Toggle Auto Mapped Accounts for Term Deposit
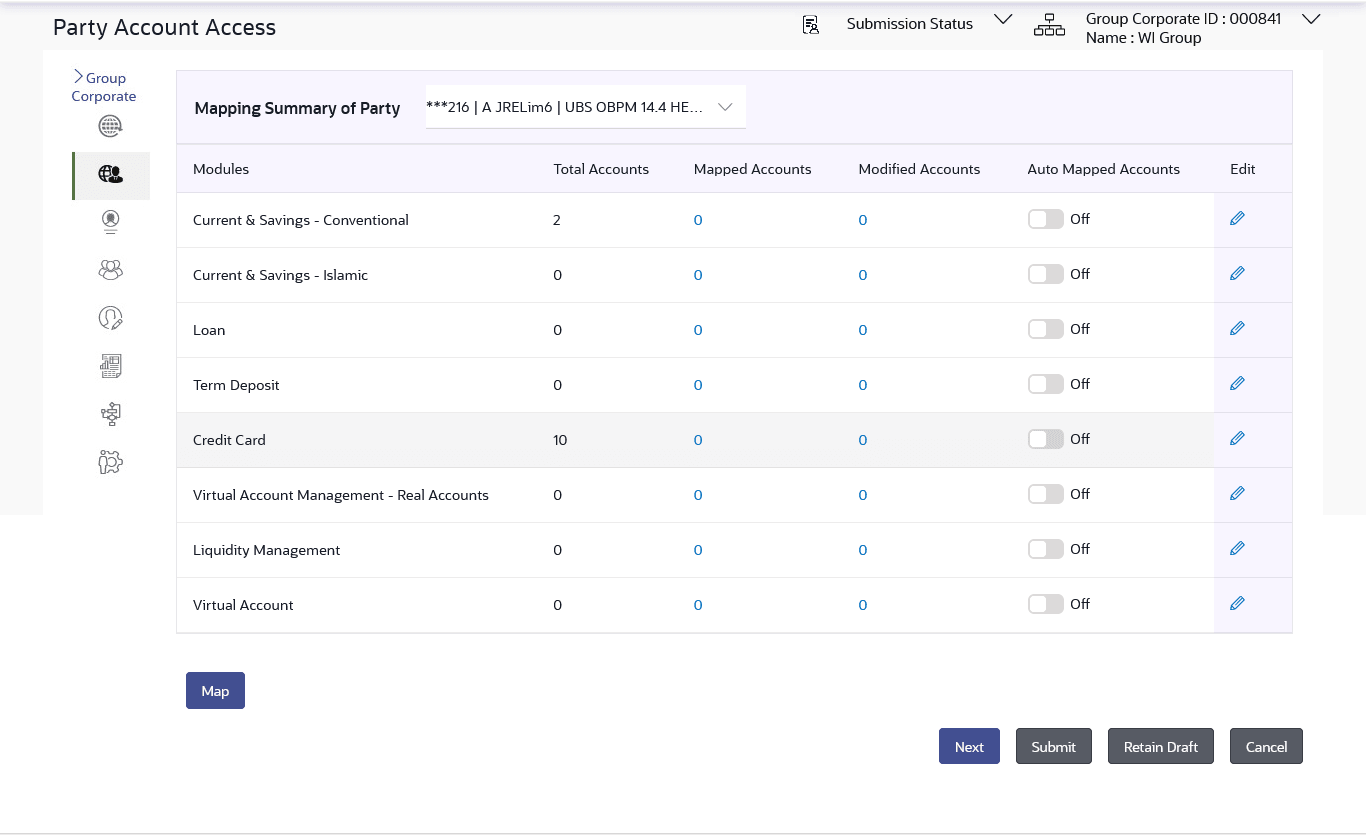 [x=1045, y=384]
